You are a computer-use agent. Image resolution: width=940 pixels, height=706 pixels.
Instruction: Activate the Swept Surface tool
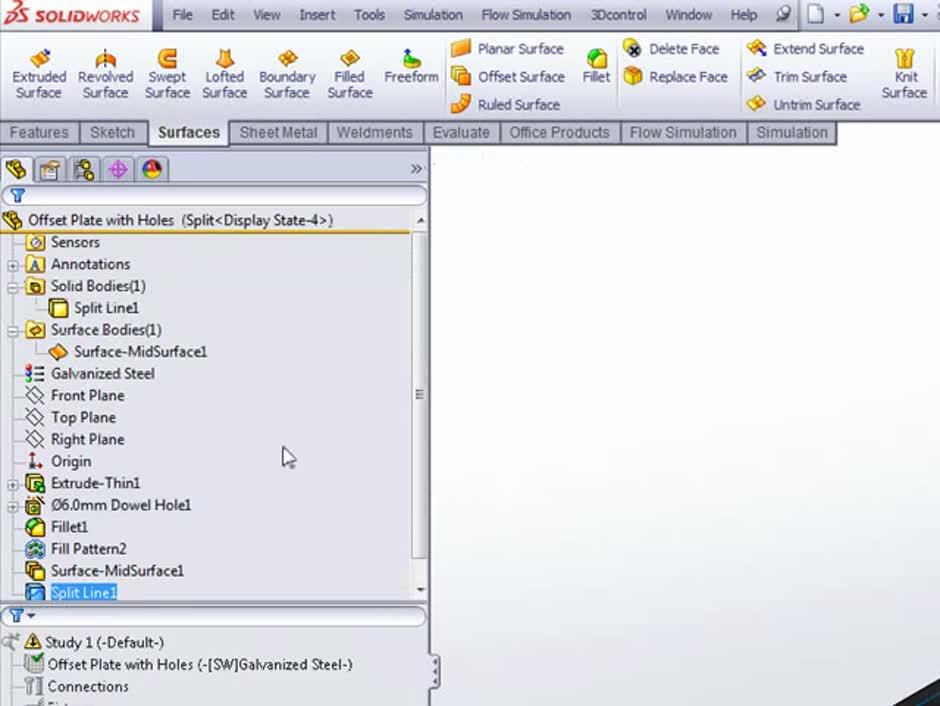167,75
